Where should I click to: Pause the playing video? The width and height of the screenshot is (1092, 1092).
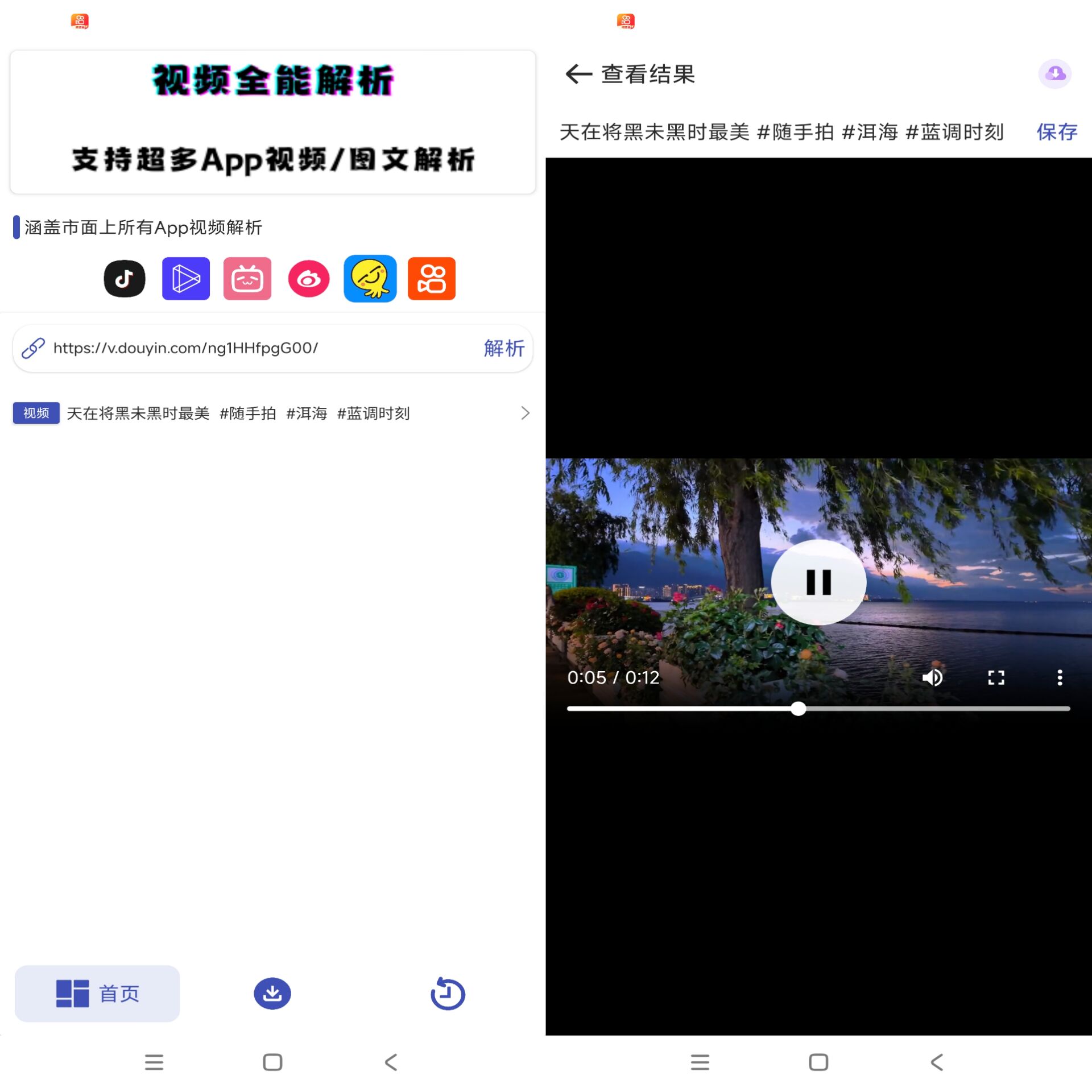pos(818,581)
